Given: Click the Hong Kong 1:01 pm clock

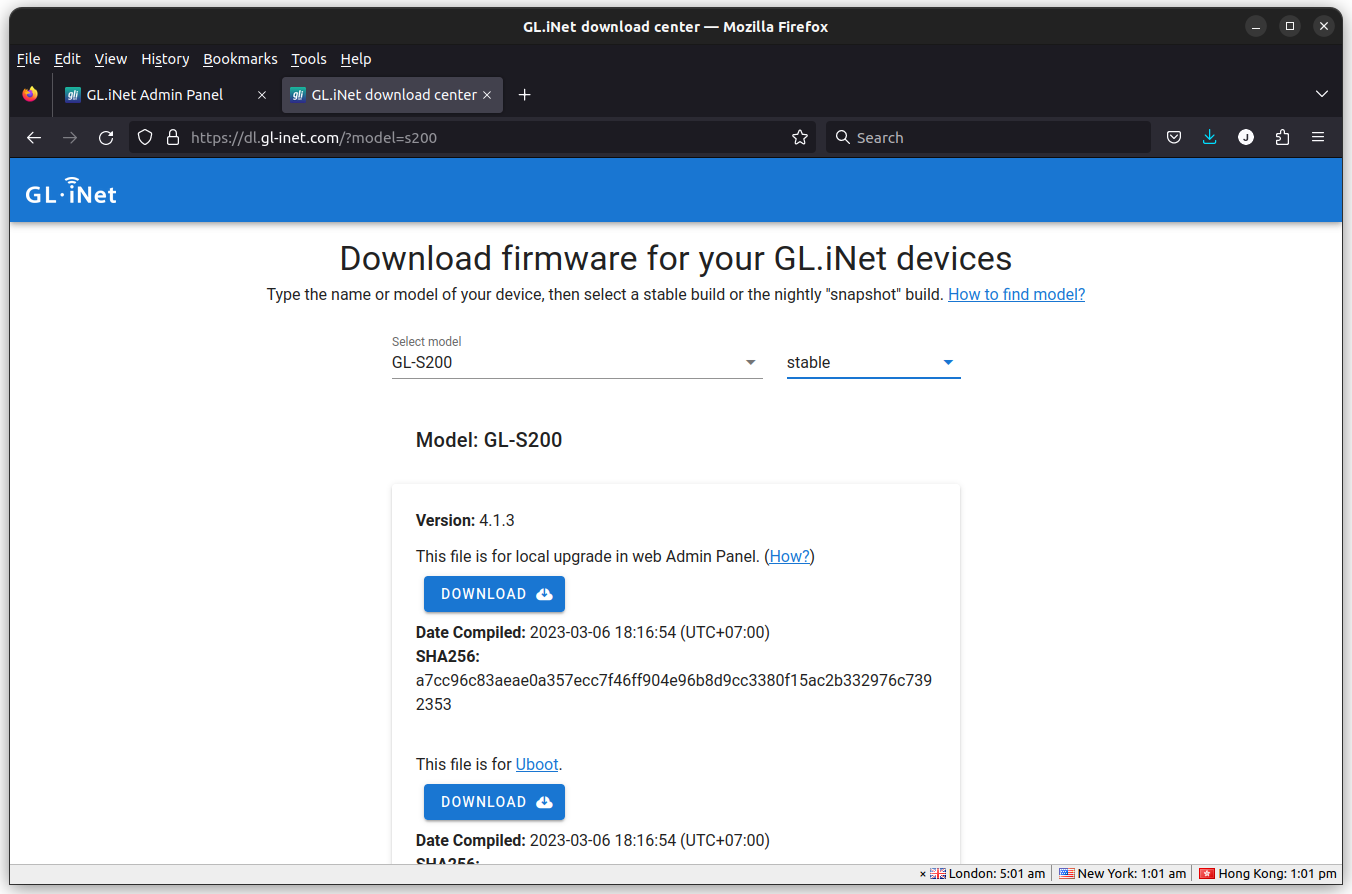Looking at the screenshot, I should click(1268, 874).
